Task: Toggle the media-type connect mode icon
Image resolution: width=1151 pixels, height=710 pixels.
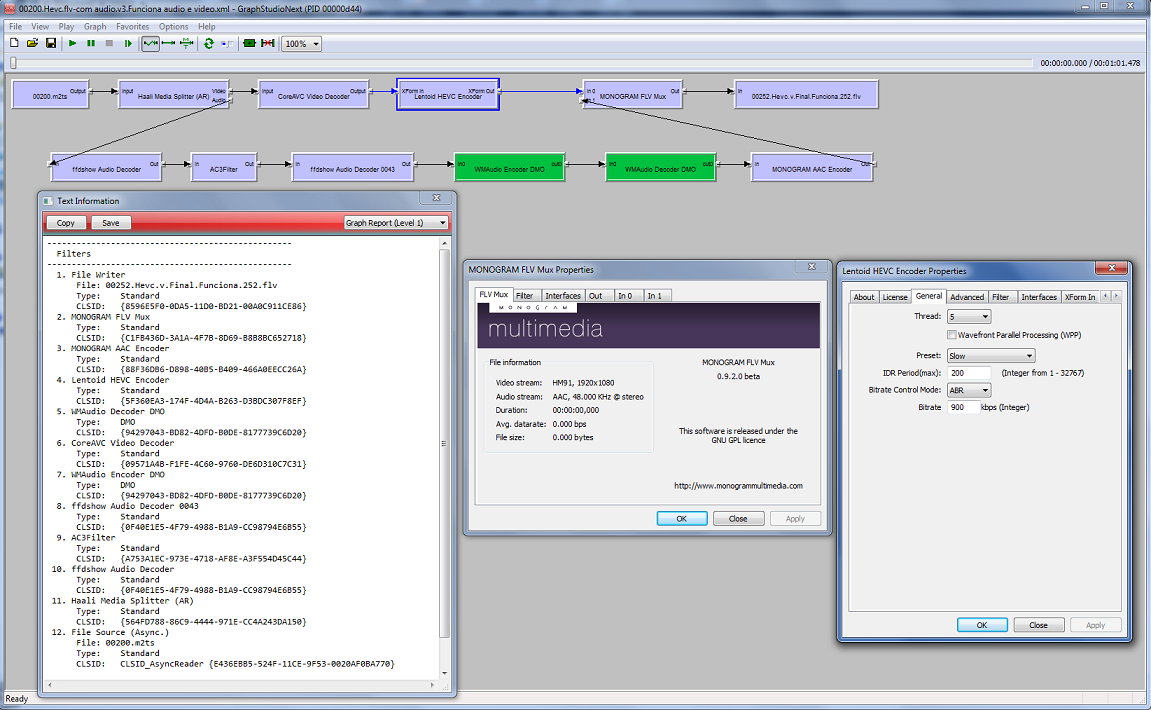Action: [187, 43]
